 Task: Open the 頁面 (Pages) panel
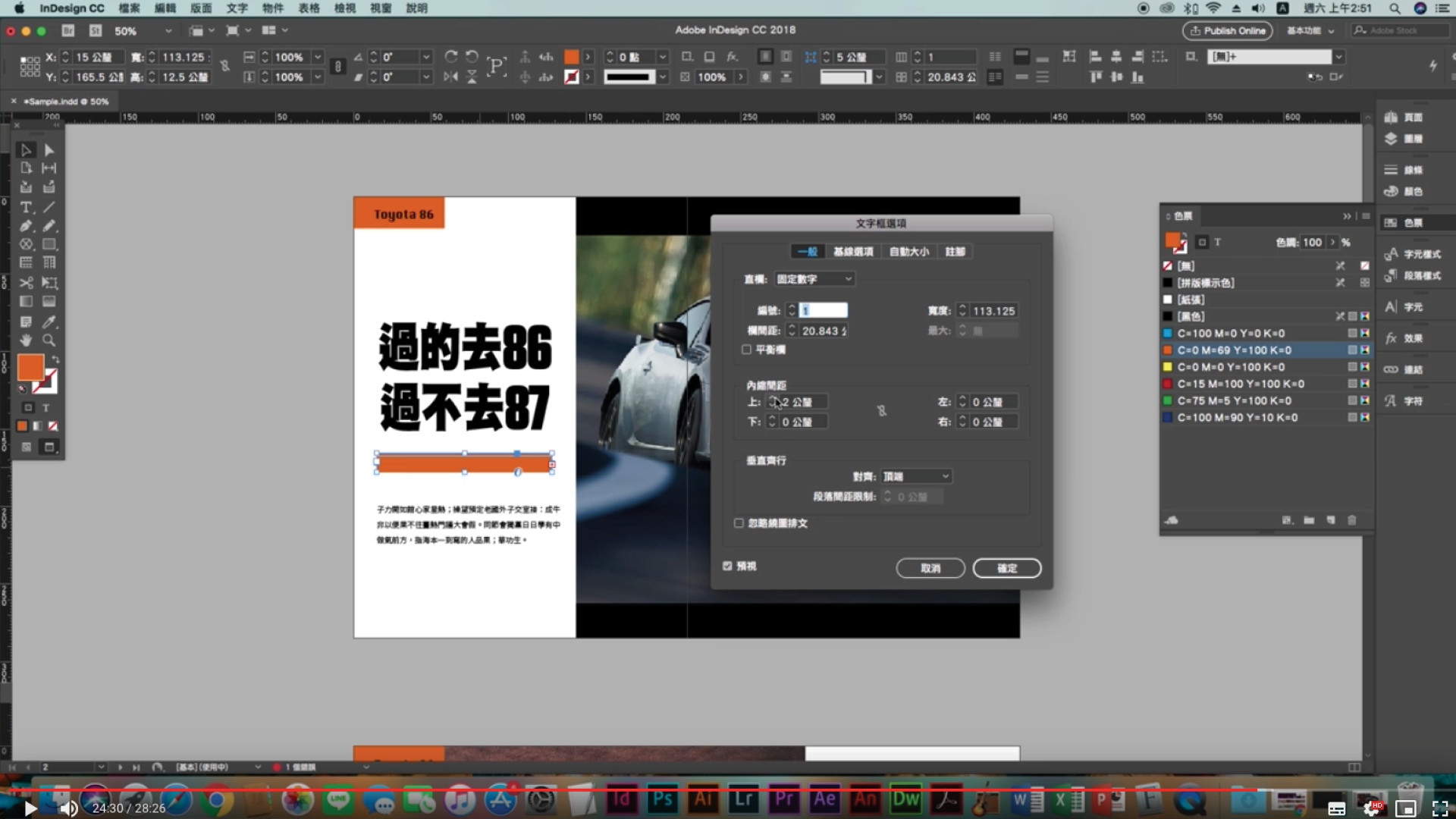click(x=1404, y=118)
